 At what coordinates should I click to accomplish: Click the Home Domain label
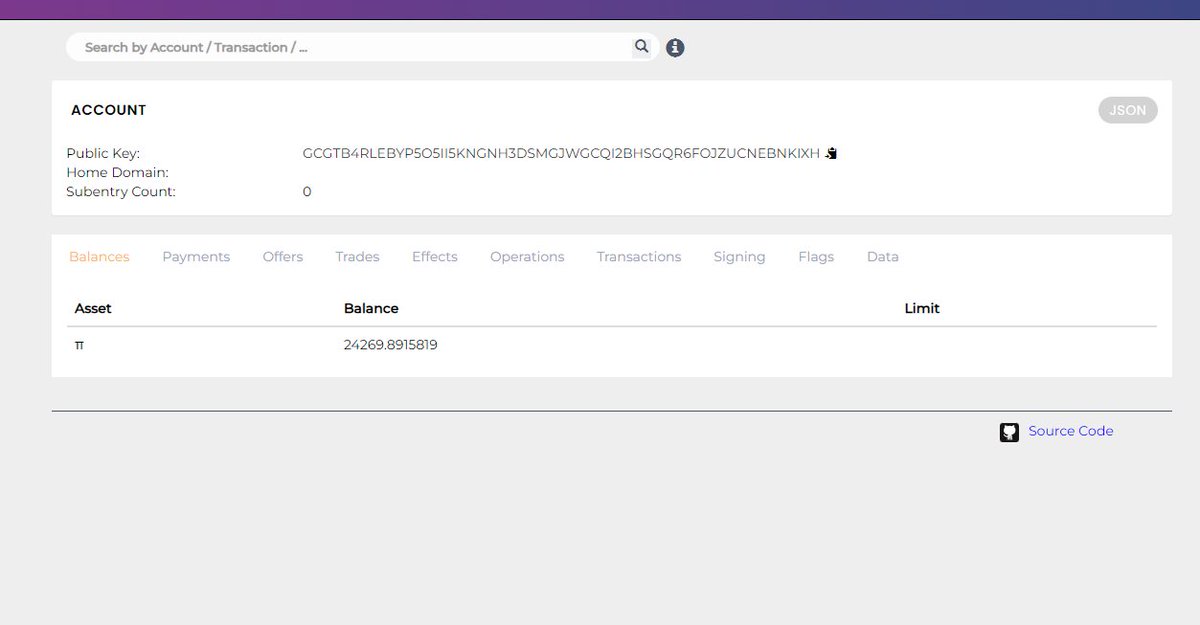(x=117, y=172)
